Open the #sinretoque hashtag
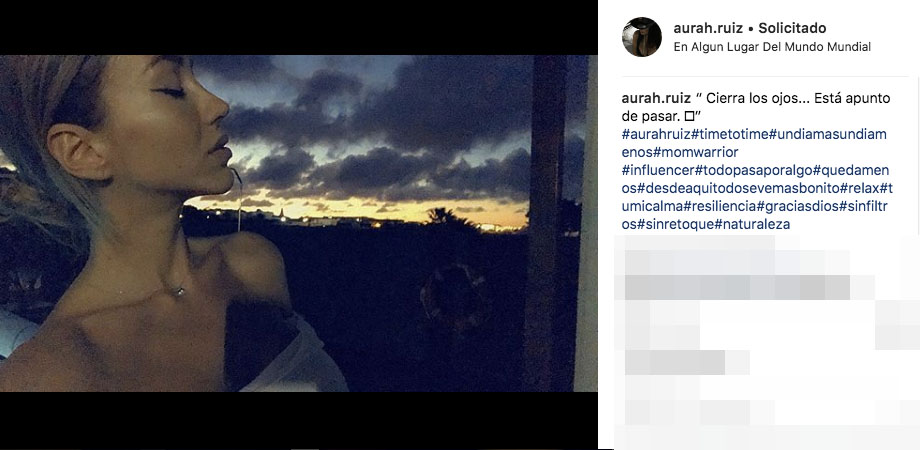Screen dimensions: 920x450 click(x=676, y=224)
